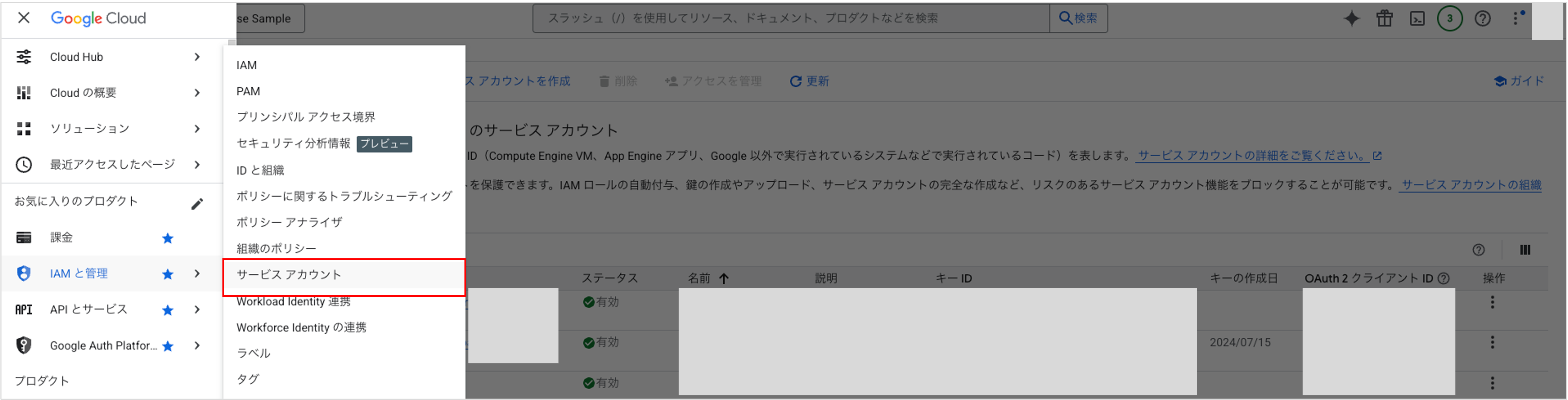Select サービス アカウント in the submenu
Image resolution: width=1568 pixels, height=400 pixels.
coord(344,275)
